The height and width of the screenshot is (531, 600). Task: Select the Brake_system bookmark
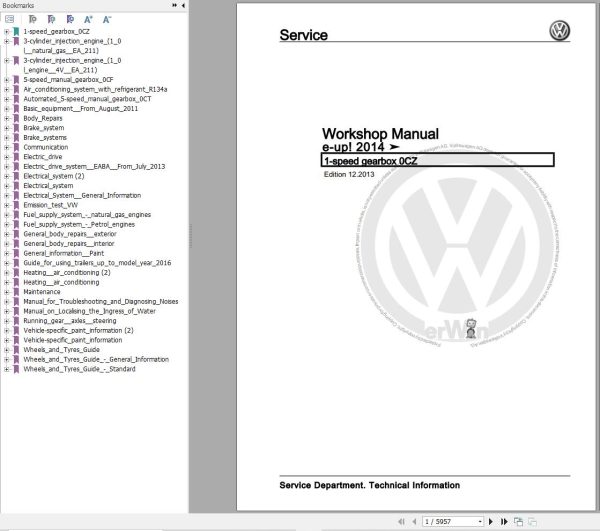(x=44, y=128)
